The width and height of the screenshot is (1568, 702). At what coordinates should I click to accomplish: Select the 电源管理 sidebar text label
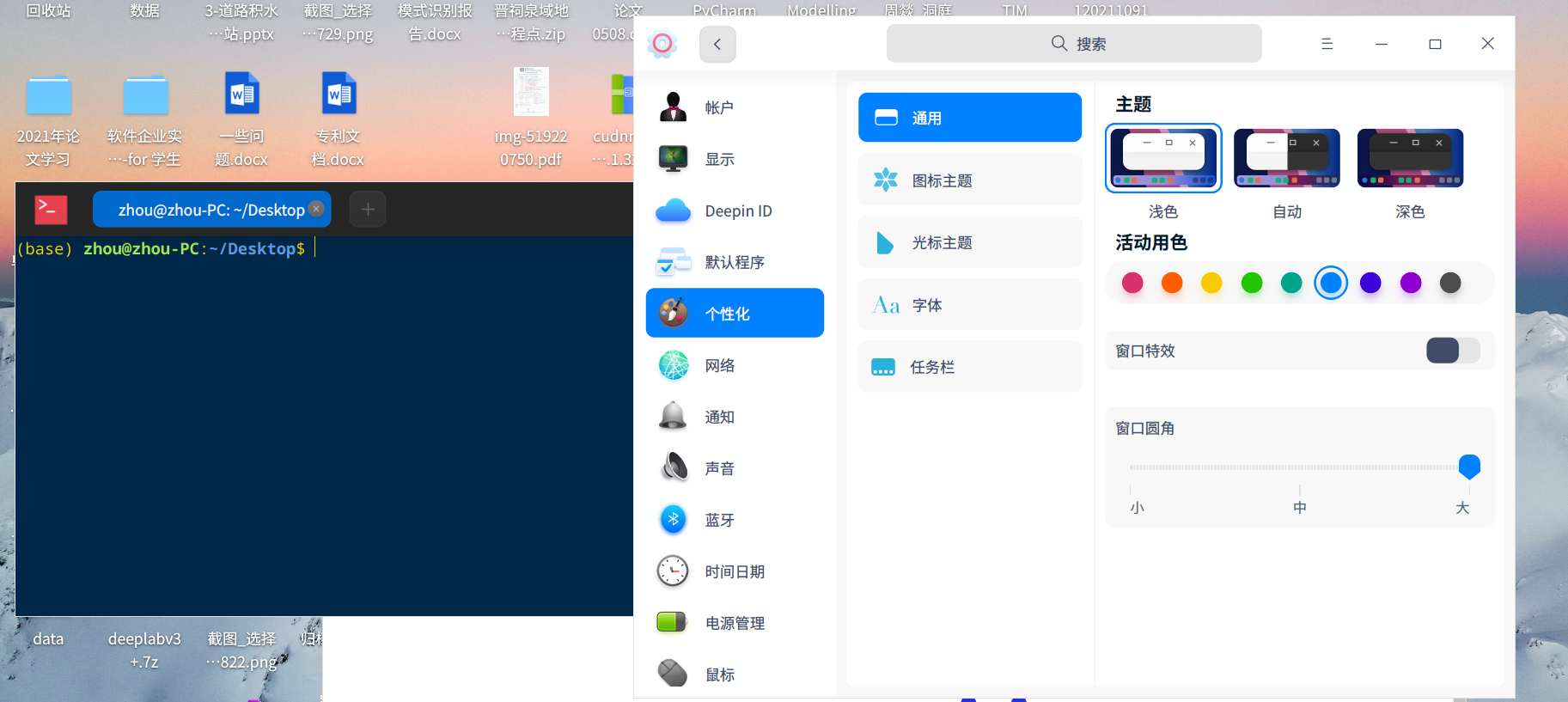(735, 623)
